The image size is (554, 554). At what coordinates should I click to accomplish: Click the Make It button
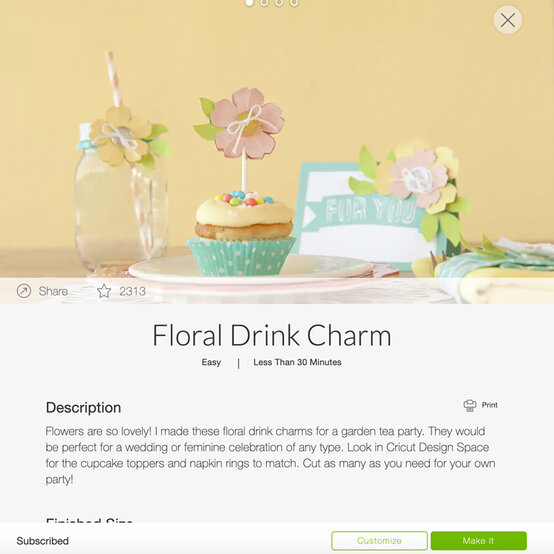[478, 541]
